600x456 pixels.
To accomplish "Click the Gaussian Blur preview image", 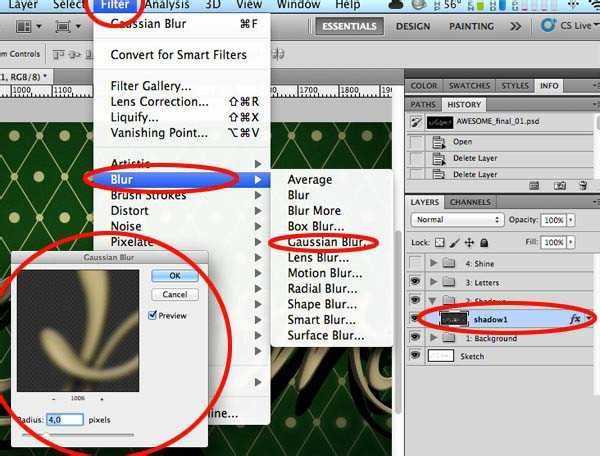I will tap(78, 331).
